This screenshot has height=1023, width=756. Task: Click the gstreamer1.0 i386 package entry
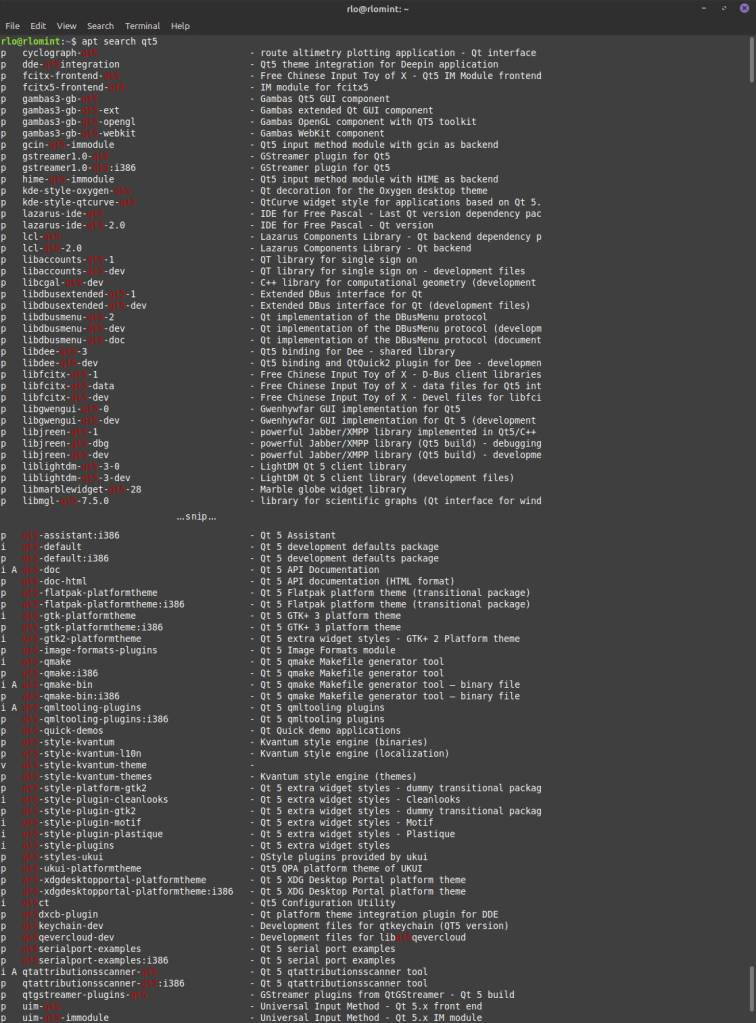click(x=78, y=168)
